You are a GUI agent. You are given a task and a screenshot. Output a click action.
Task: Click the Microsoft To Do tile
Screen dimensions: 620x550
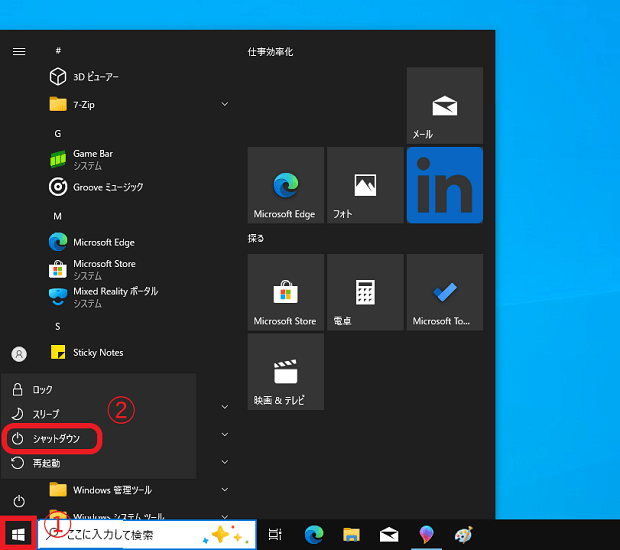[x=444, y=292]
